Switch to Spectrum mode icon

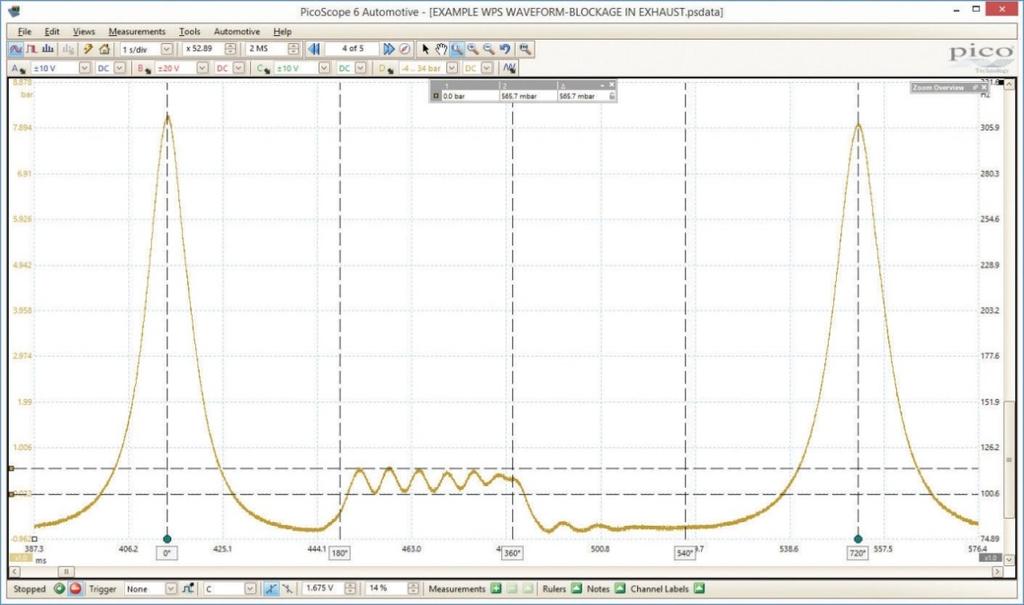tap(48, 49)
